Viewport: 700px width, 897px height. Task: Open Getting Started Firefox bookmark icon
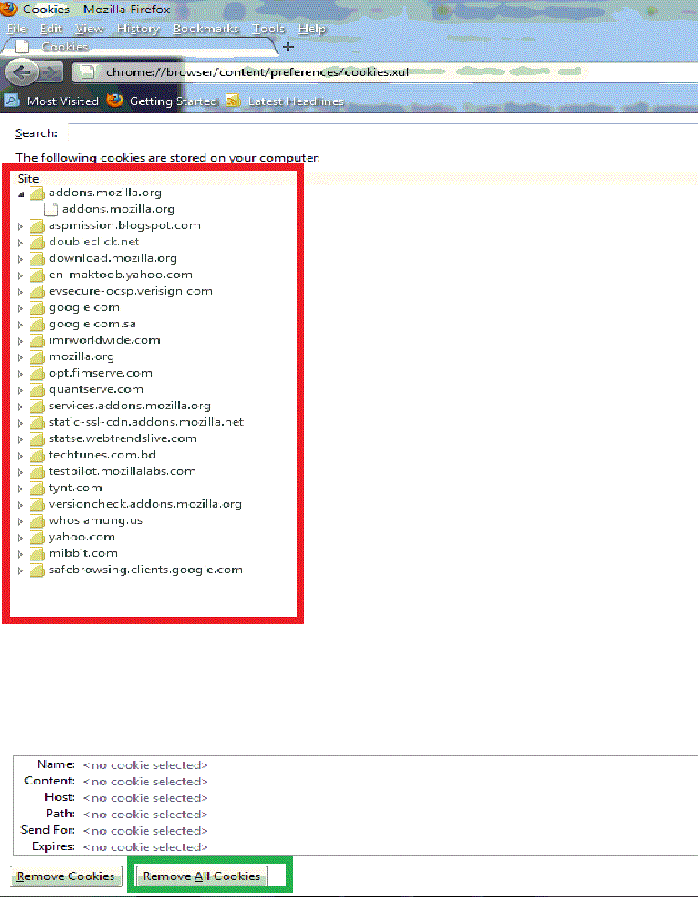tap(115, 101)
